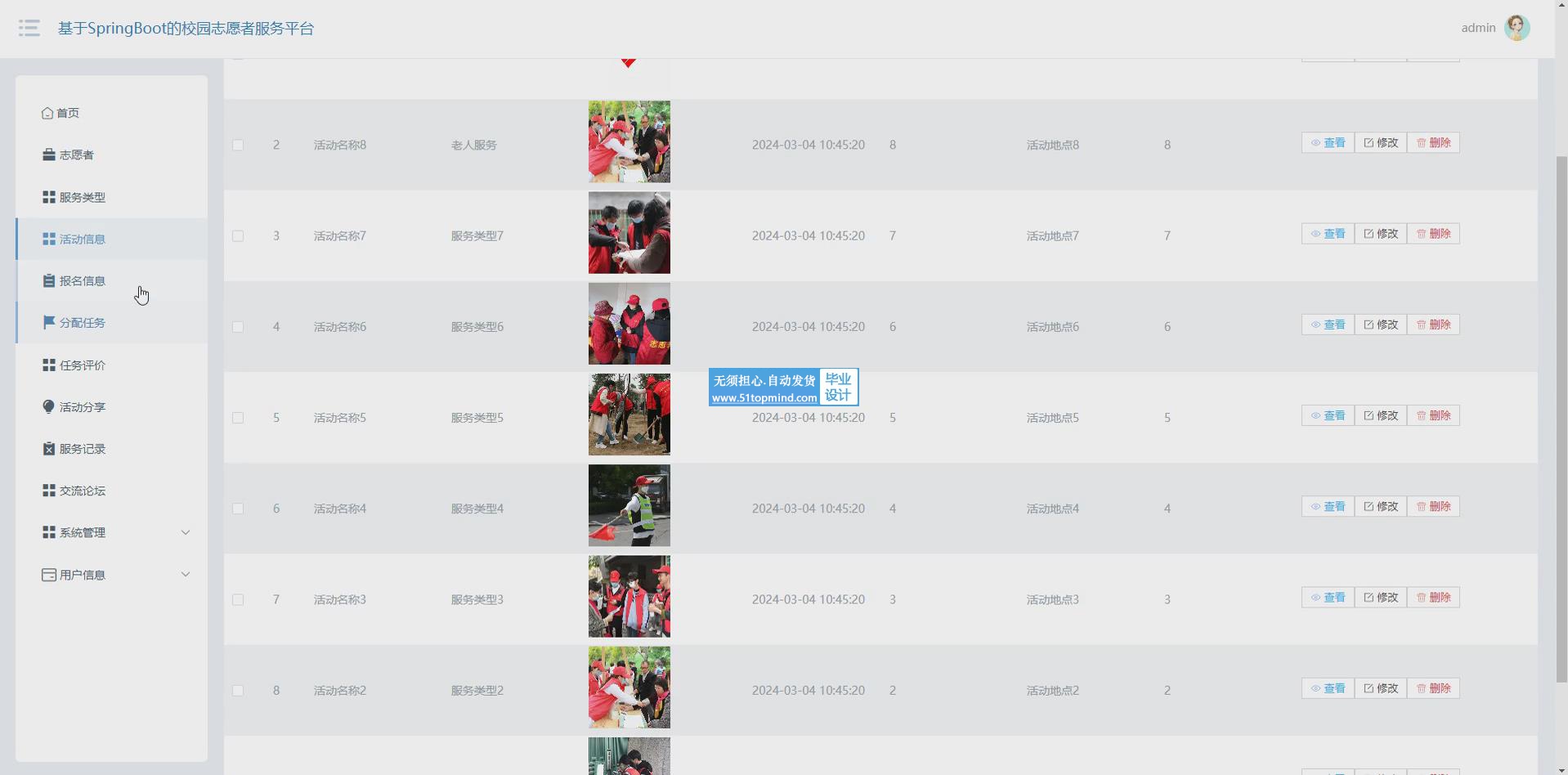
Task: Edit 活动名称8 with 修改 button
Action: click(x=1381, y=142)
